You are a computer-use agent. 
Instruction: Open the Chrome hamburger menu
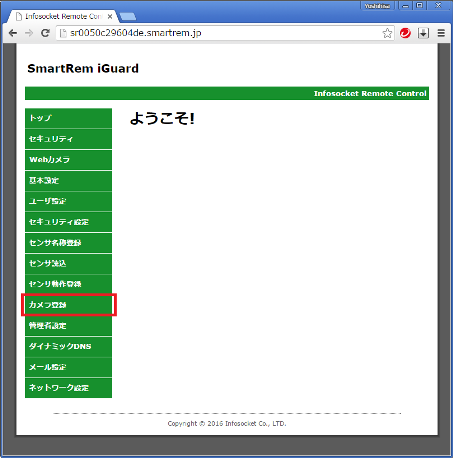pyautogui.click(x=441, y=33)
